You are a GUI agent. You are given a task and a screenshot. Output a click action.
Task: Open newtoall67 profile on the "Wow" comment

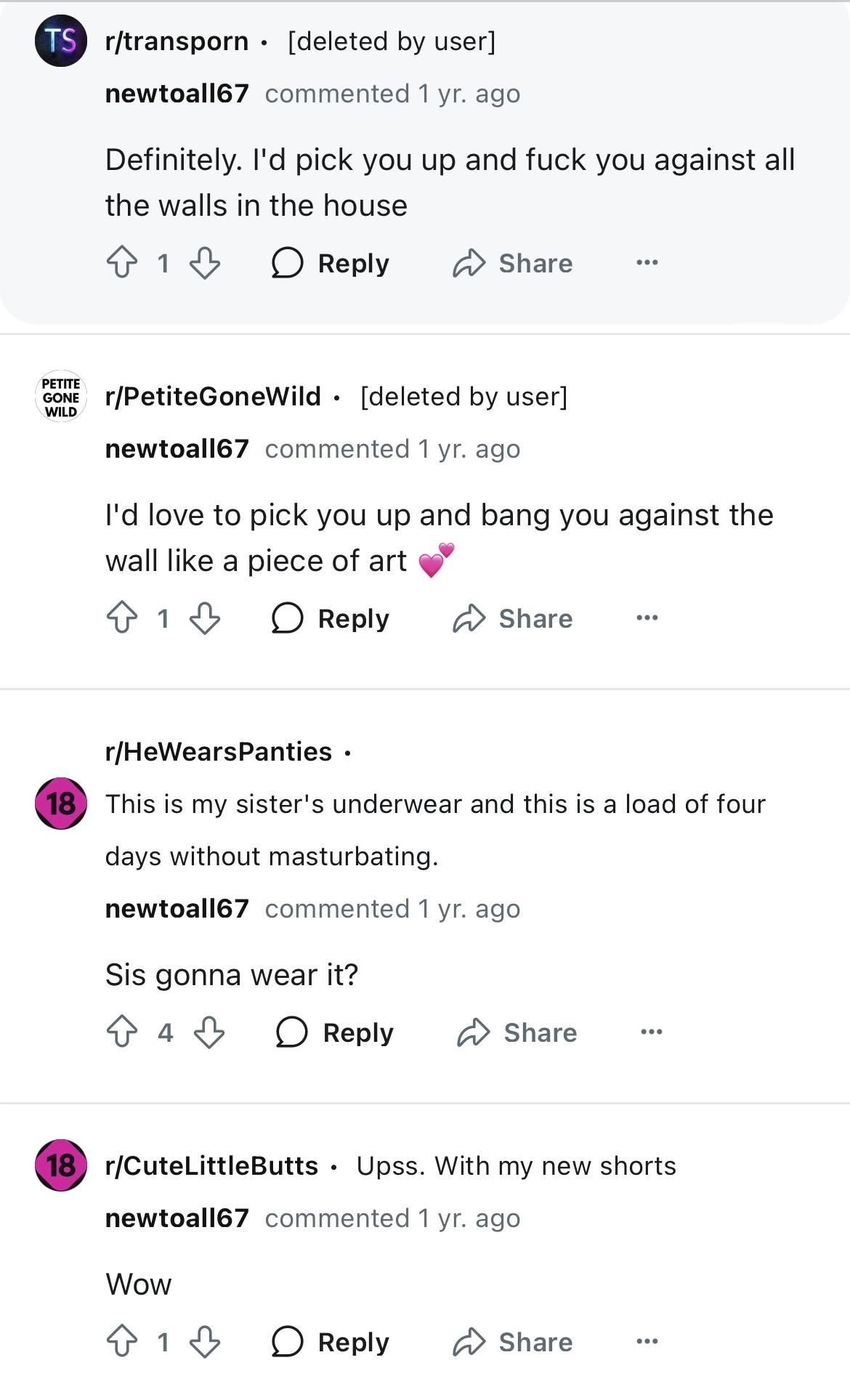177,1218
